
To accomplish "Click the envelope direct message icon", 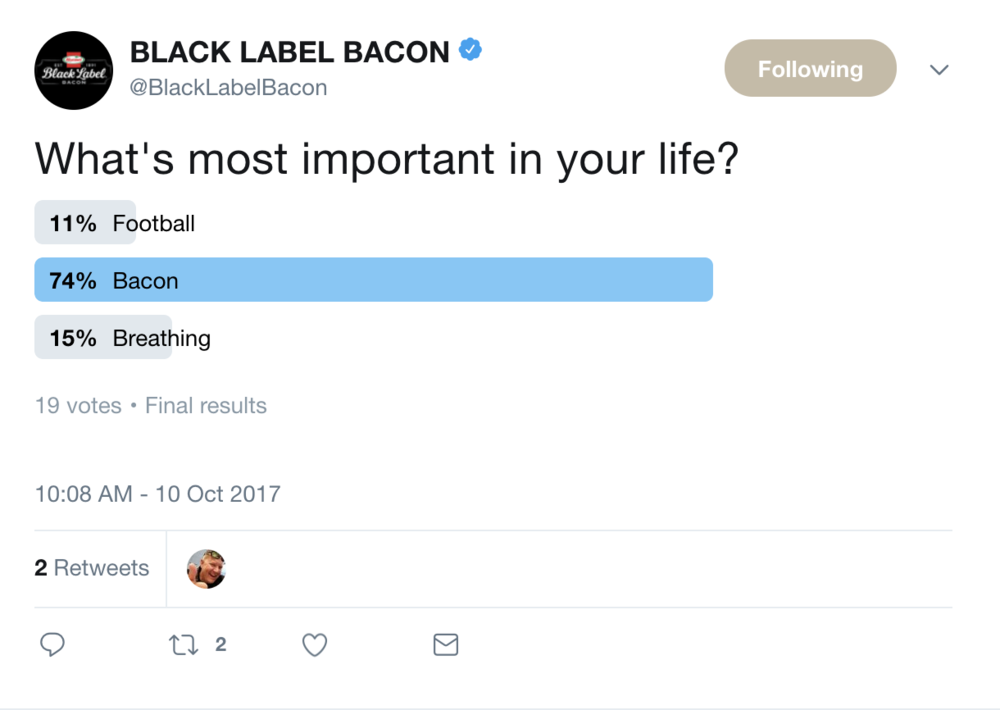I will pyautogui.click(x=446, y=645).
